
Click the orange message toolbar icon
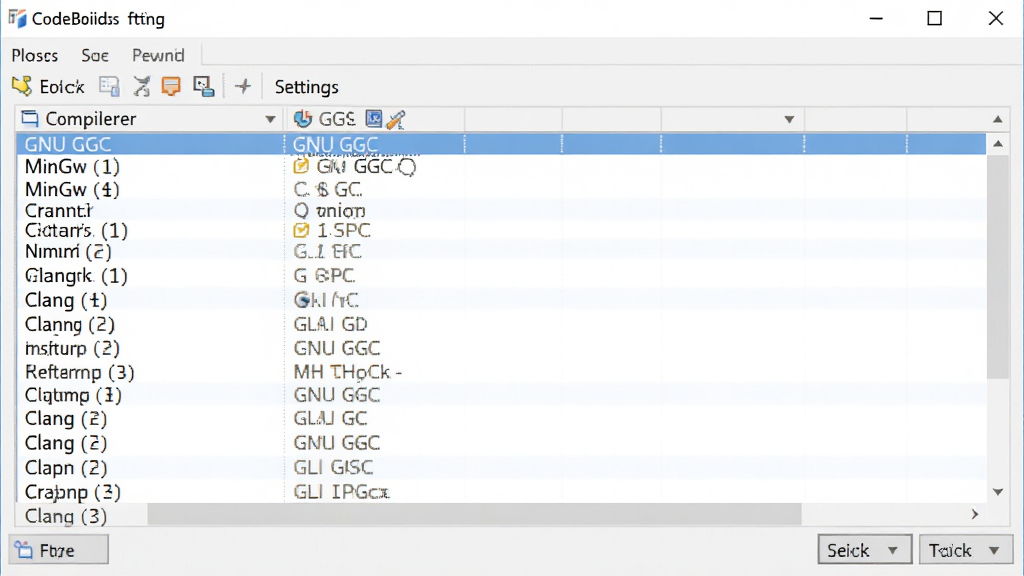coord(171,86)
